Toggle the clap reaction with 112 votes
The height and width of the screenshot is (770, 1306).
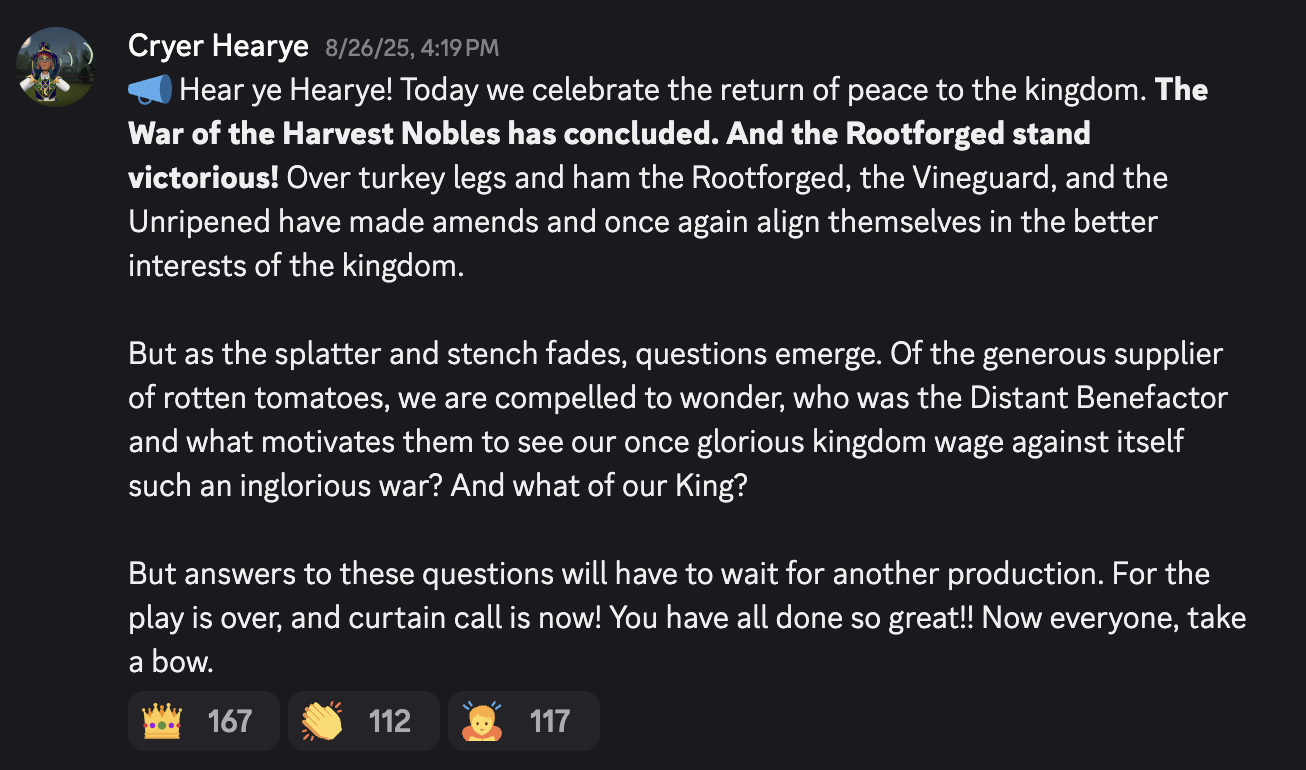click(363, 721)
